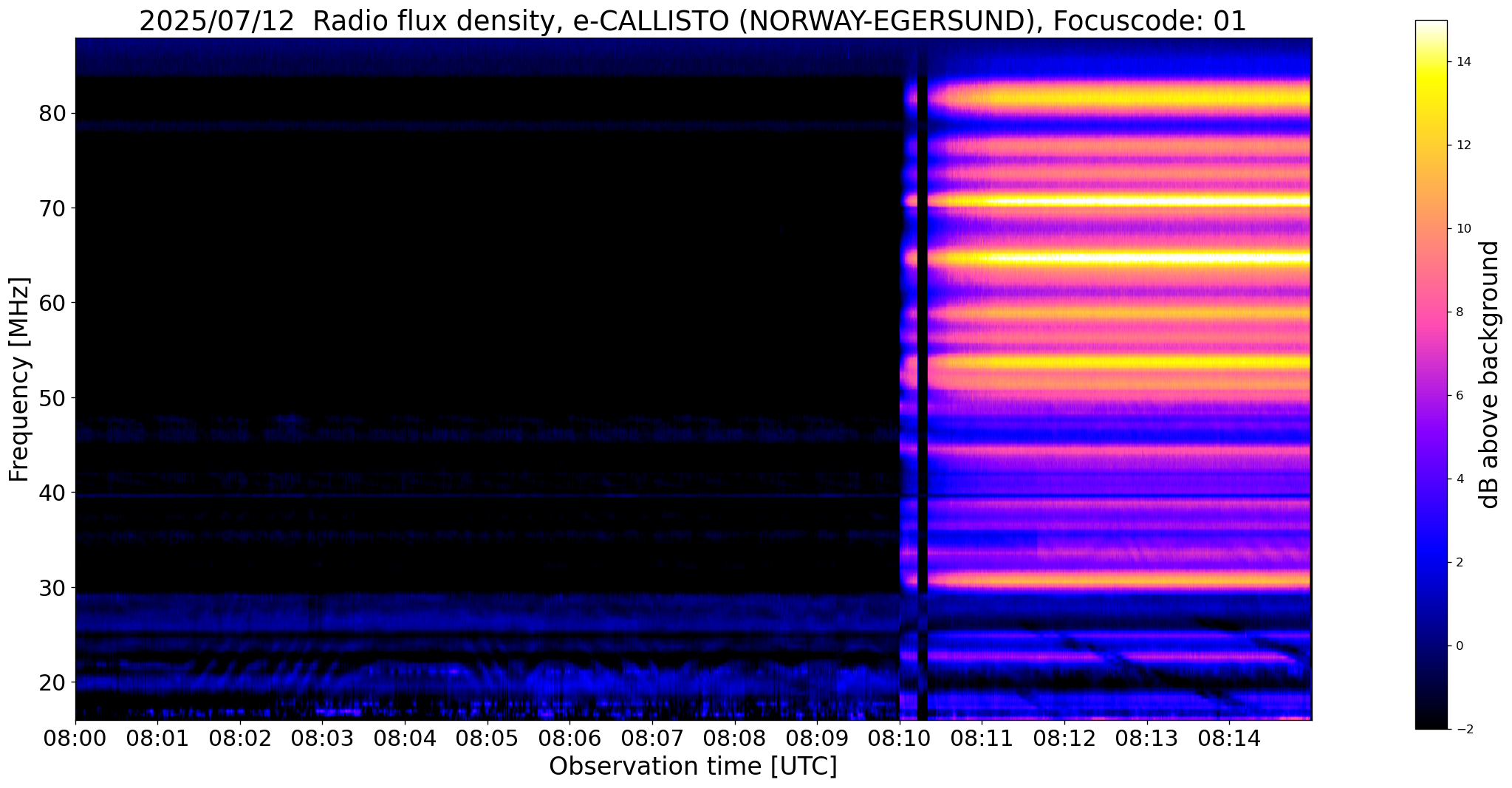Click the x-axis label 'Observation time [UTC]'
This screenshot has width=1512, height=788.
pyautogui.click(x=693, y=767)
